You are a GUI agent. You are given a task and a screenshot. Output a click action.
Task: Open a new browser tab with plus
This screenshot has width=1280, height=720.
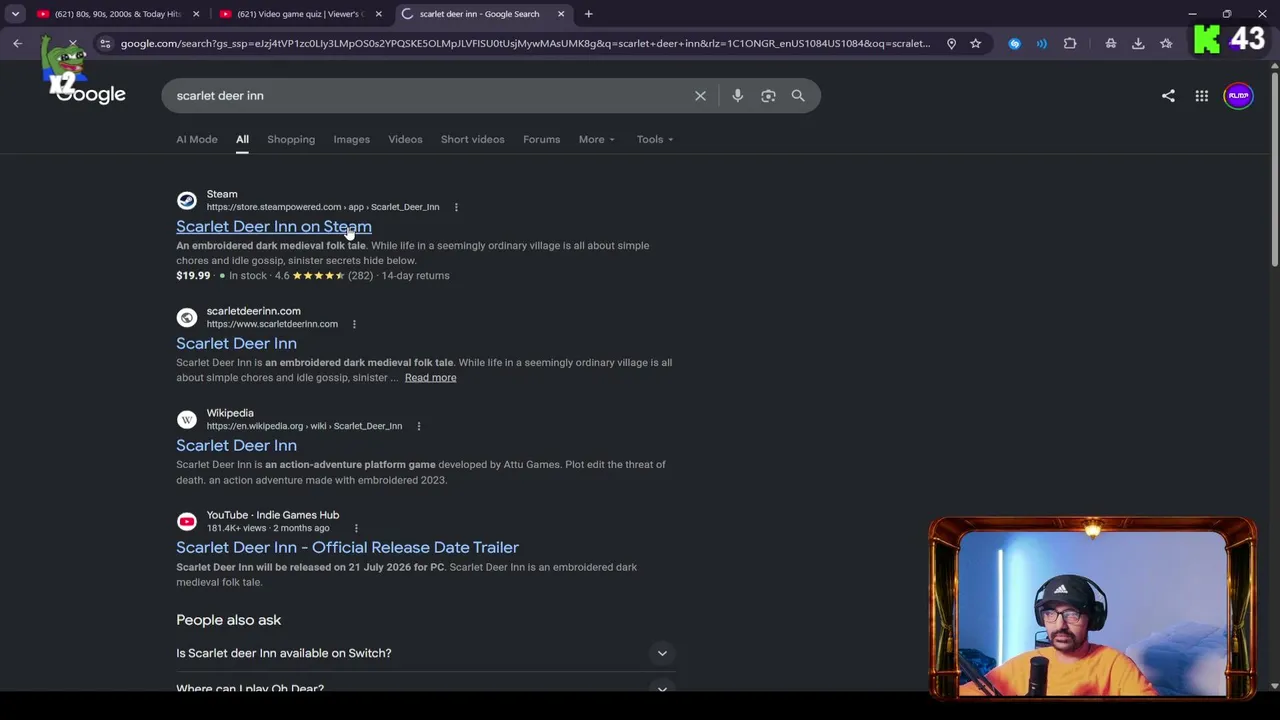tap(588, 14)
